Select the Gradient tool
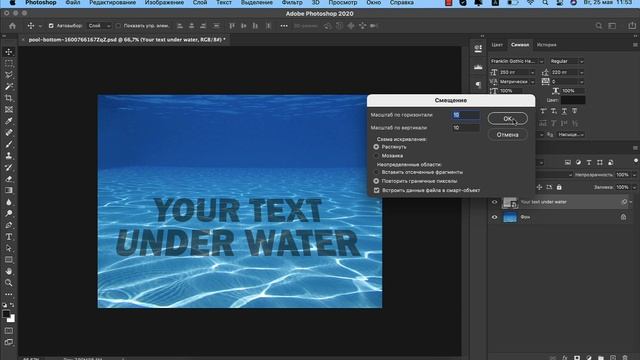 [9, 190]
